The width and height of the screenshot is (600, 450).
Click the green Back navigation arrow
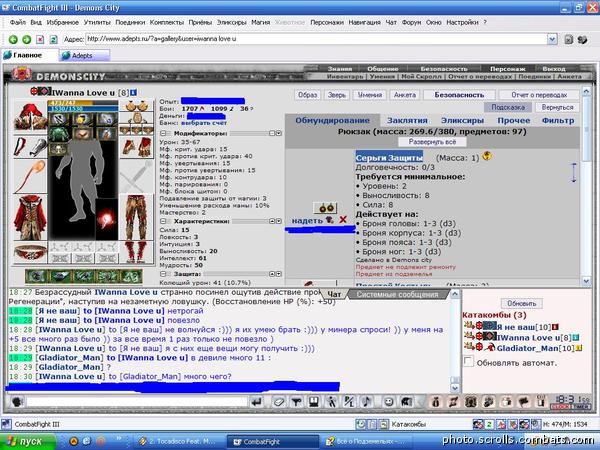(13, 39)
